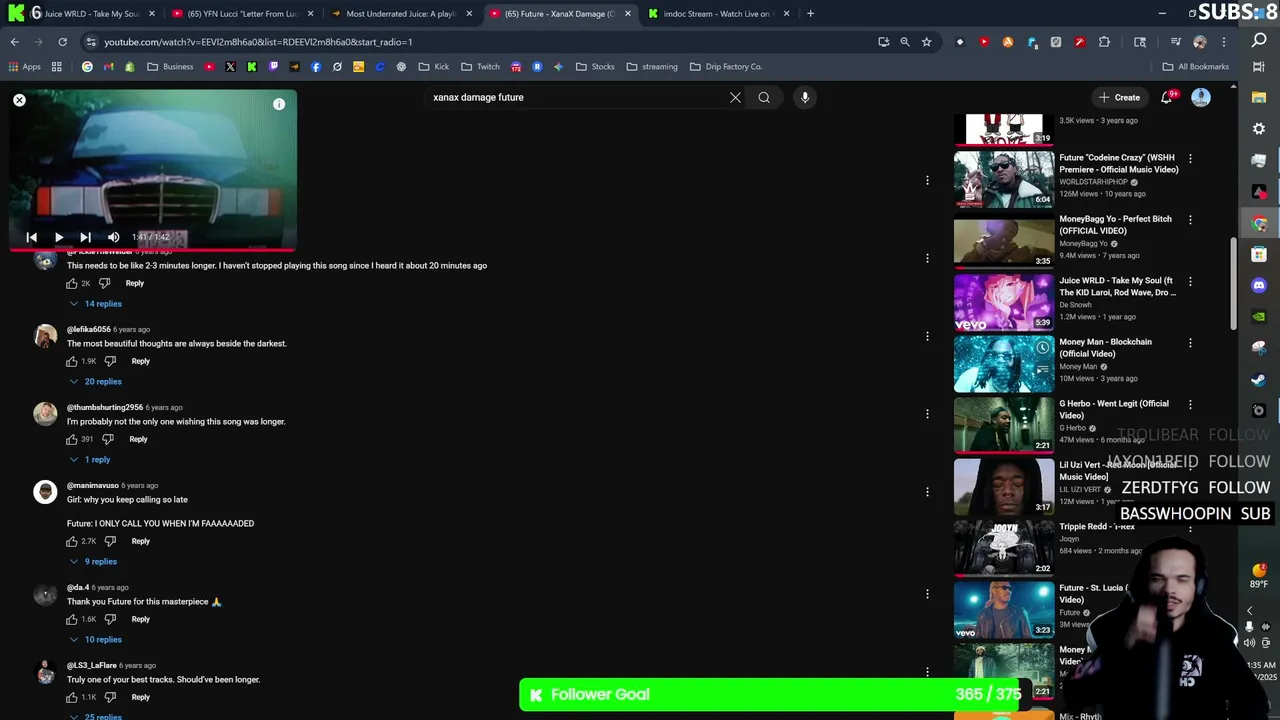Expand 10 replies thread
Viewport: 1280px width, 720px height.
(x=96, y=639)
